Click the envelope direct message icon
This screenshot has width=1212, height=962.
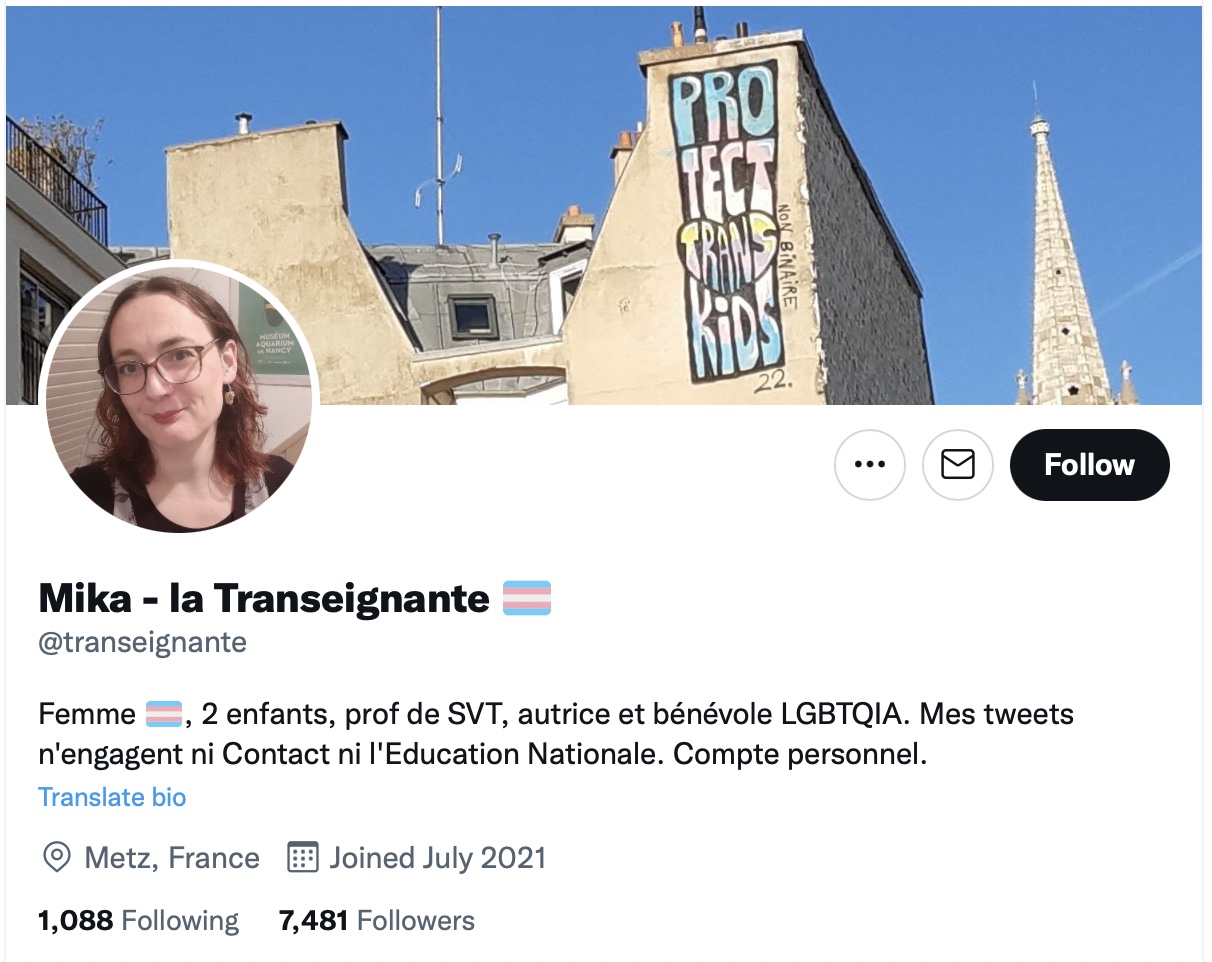coord(957,465)
